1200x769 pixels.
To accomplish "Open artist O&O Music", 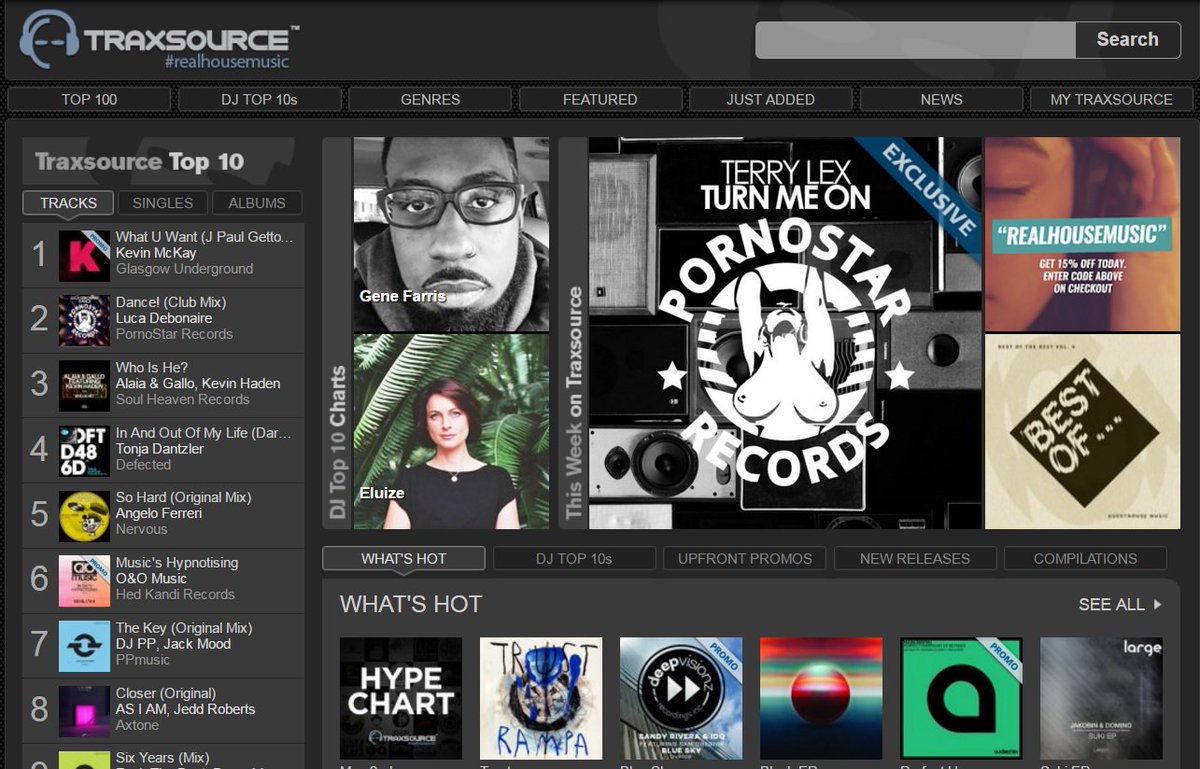I will [x=152, y=578].
